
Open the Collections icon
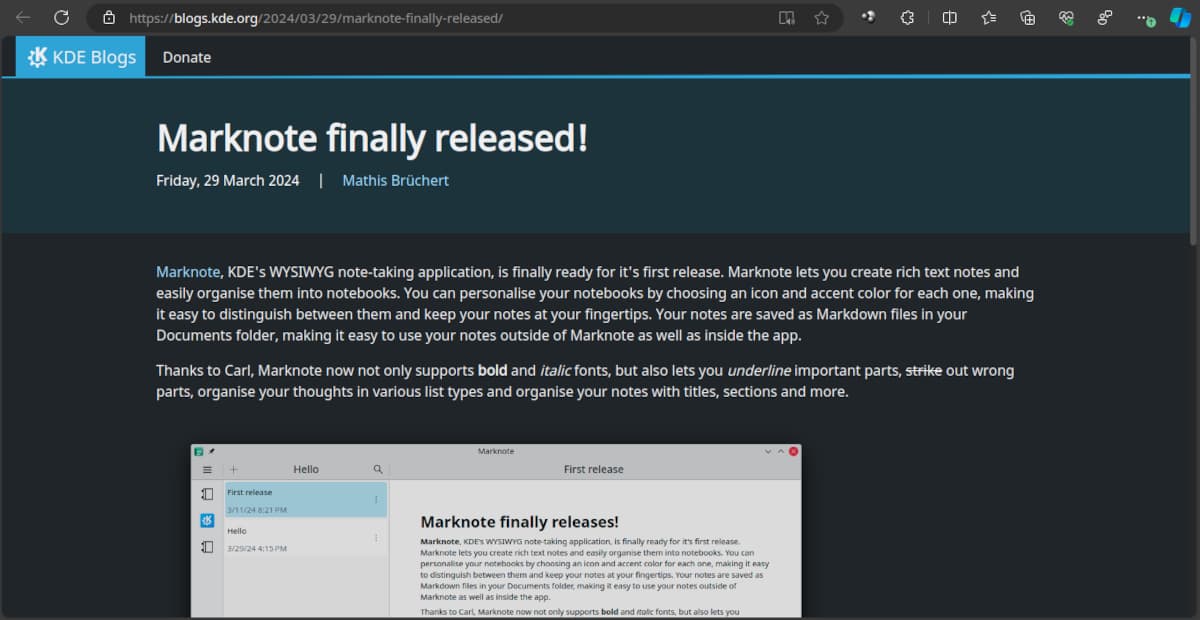pyautogui.click(x=1027, y=17)
